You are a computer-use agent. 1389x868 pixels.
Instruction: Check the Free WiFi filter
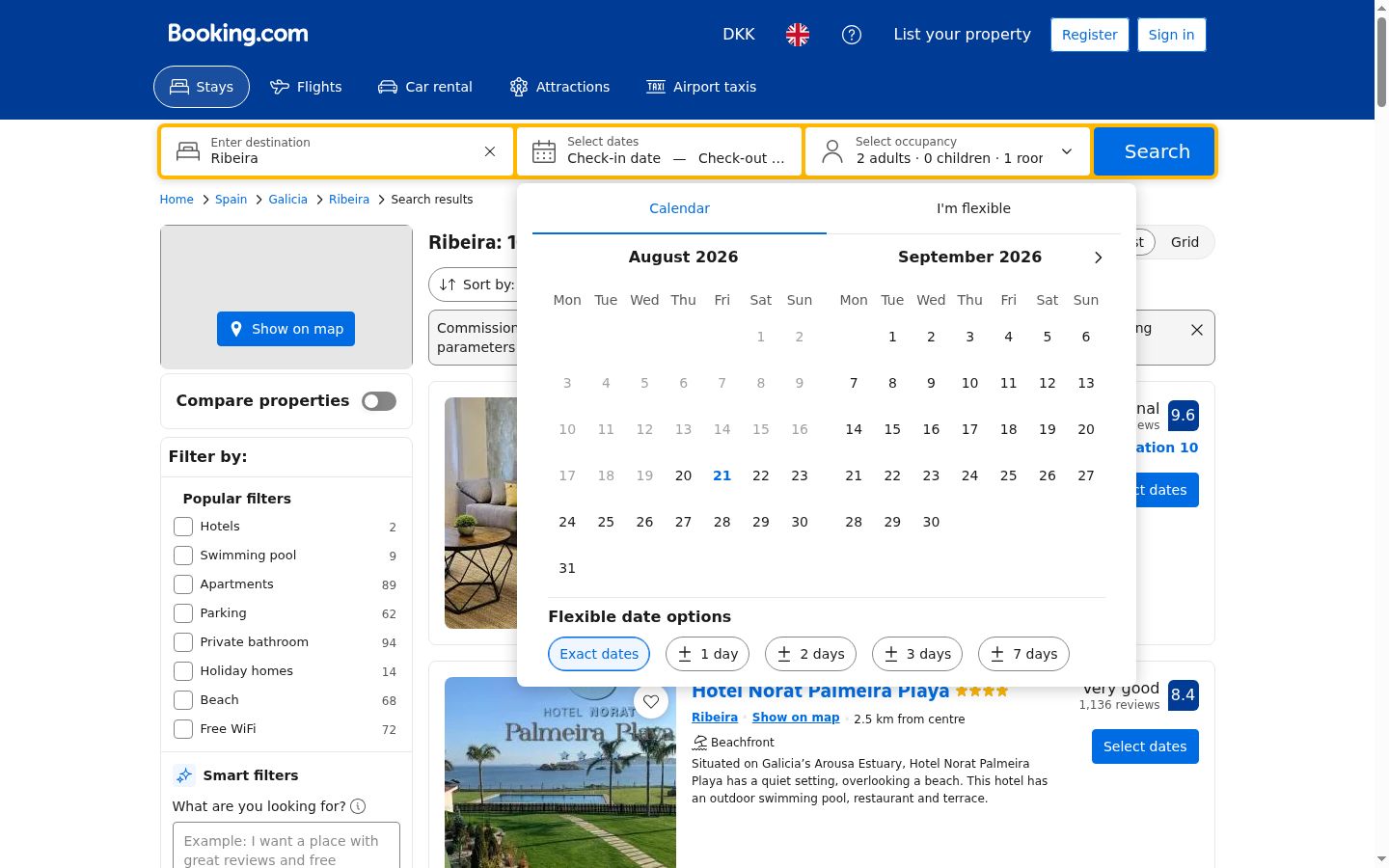(x=183, y=729)
